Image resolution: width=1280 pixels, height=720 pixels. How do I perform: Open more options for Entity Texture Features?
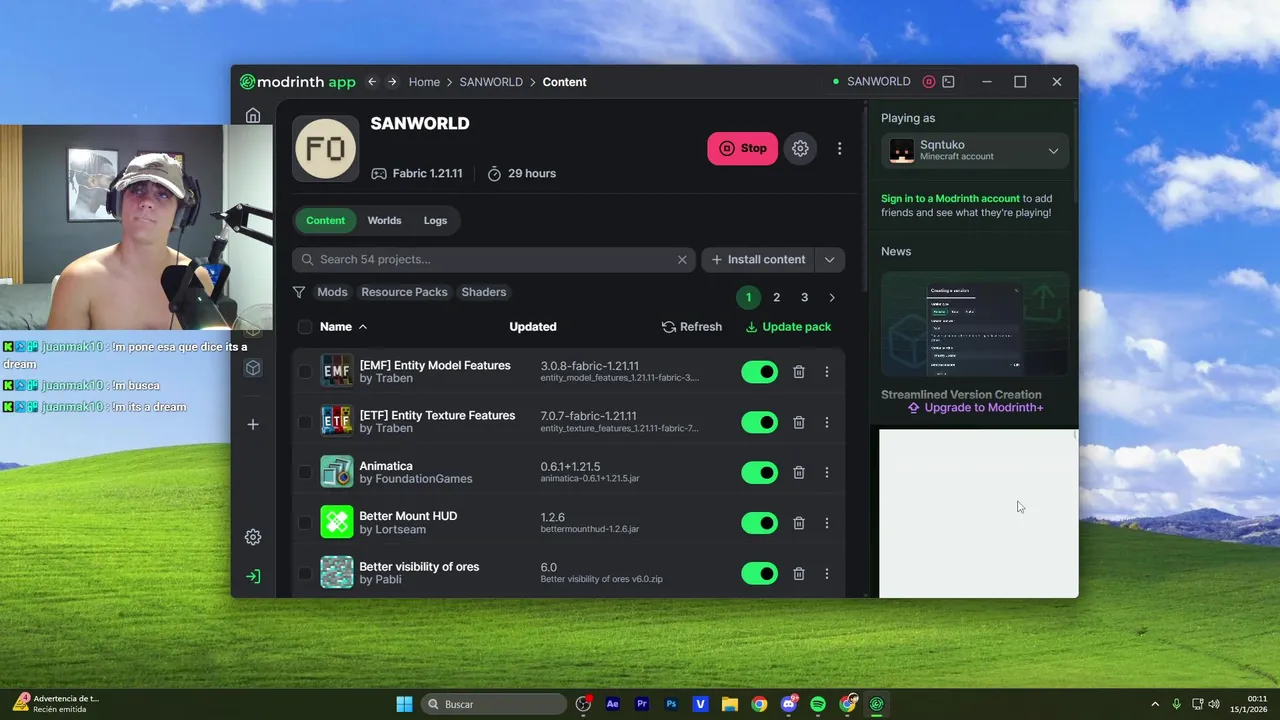826,422
